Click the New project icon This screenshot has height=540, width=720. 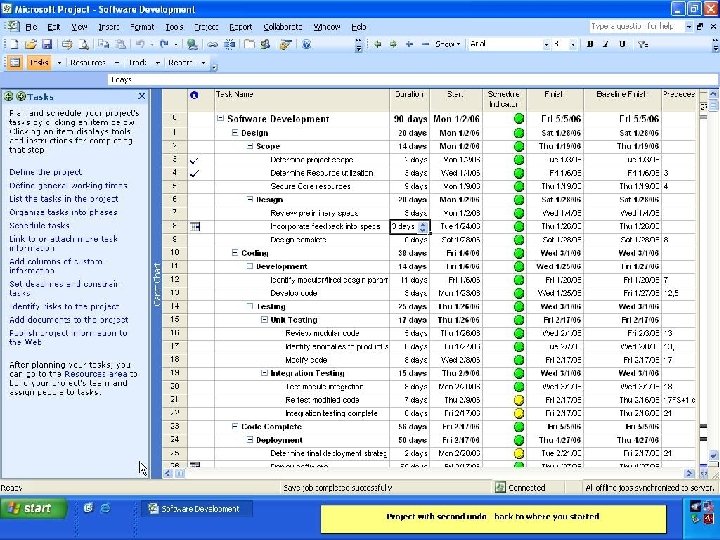(14, 45)
